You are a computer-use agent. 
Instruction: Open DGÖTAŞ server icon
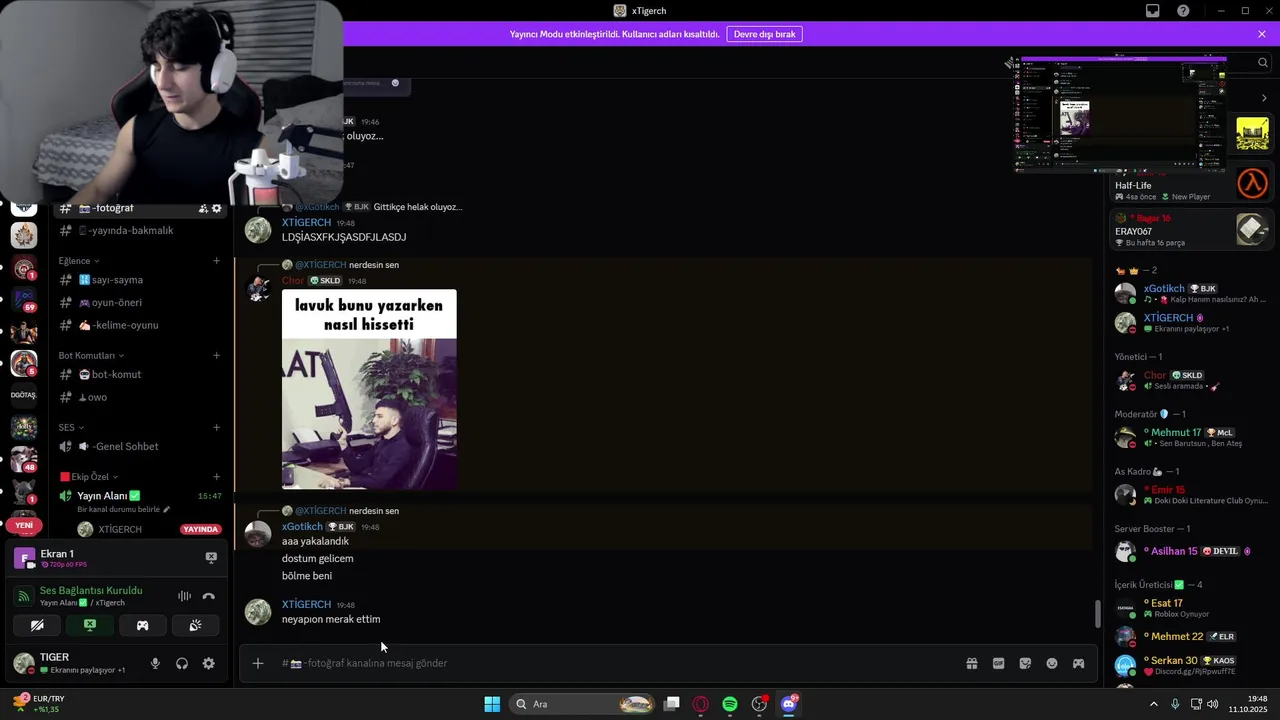pos(24,395)
